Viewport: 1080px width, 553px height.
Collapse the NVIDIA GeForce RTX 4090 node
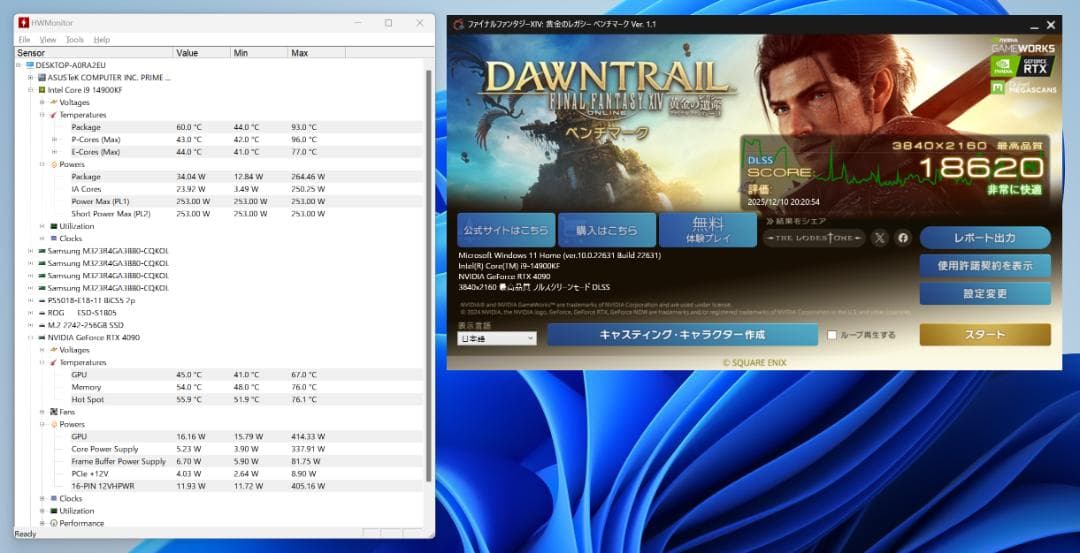click(x=30, y=337)
